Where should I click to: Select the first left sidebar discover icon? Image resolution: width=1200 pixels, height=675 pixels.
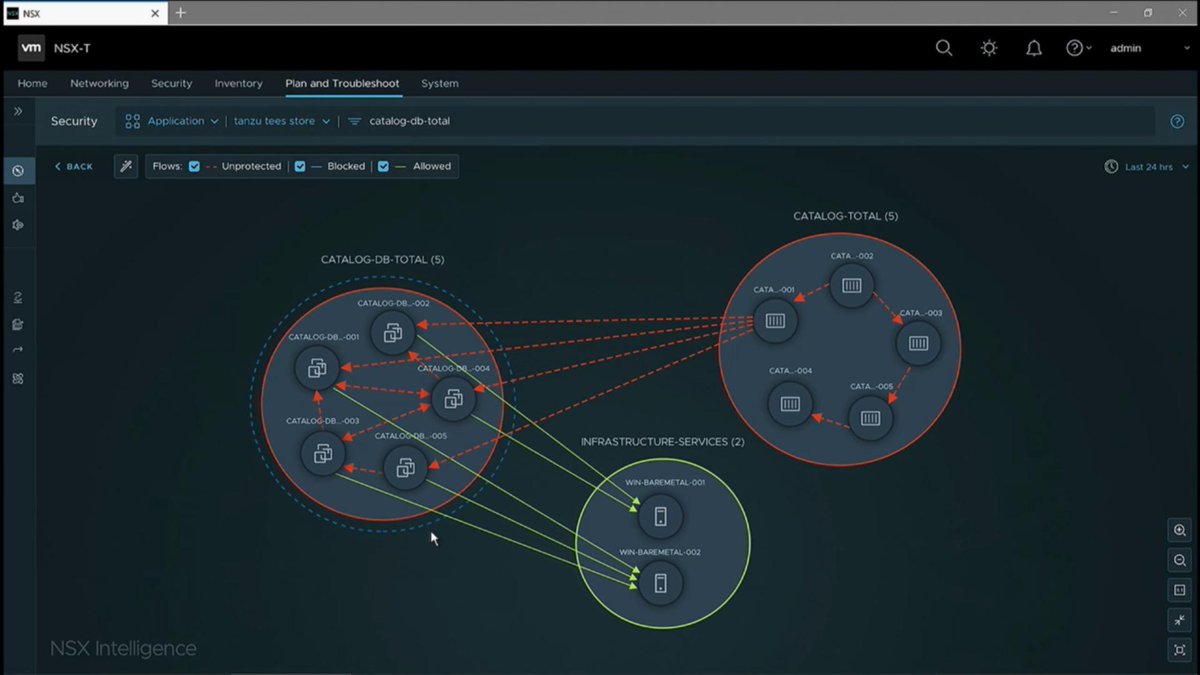click(18, 171)
